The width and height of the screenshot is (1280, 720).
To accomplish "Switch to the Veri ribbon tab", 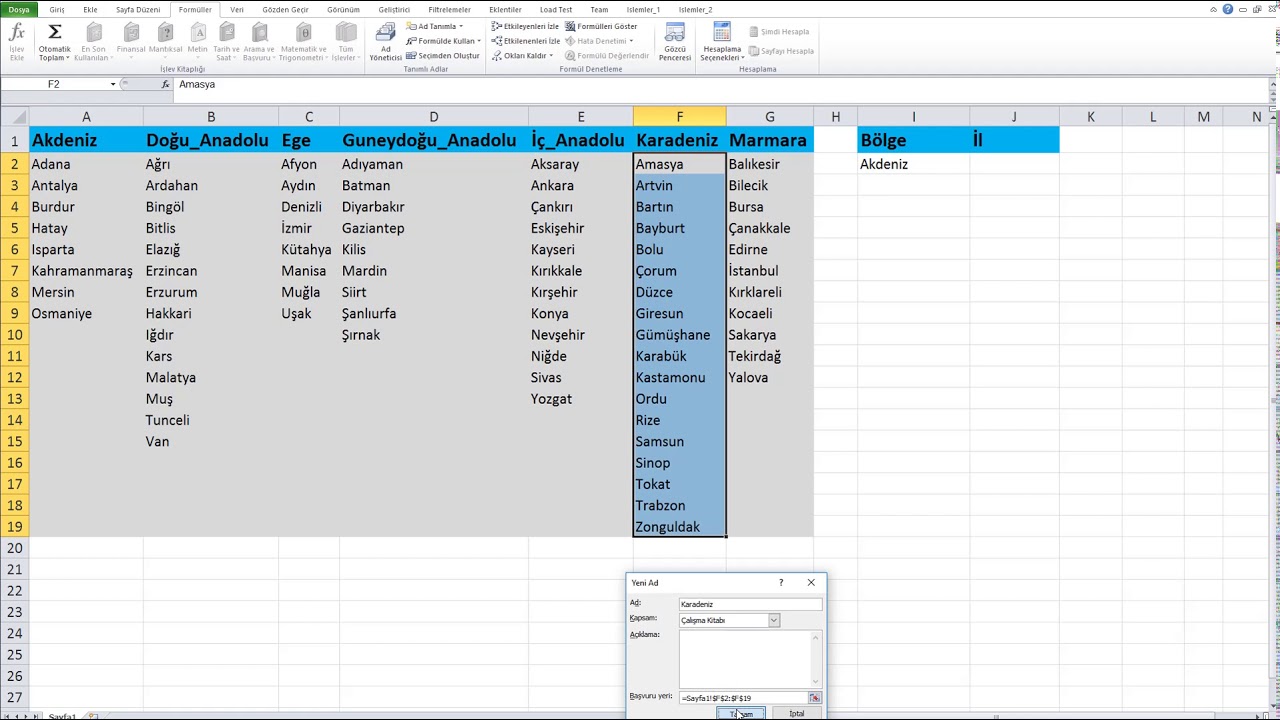I will (237, 9).
